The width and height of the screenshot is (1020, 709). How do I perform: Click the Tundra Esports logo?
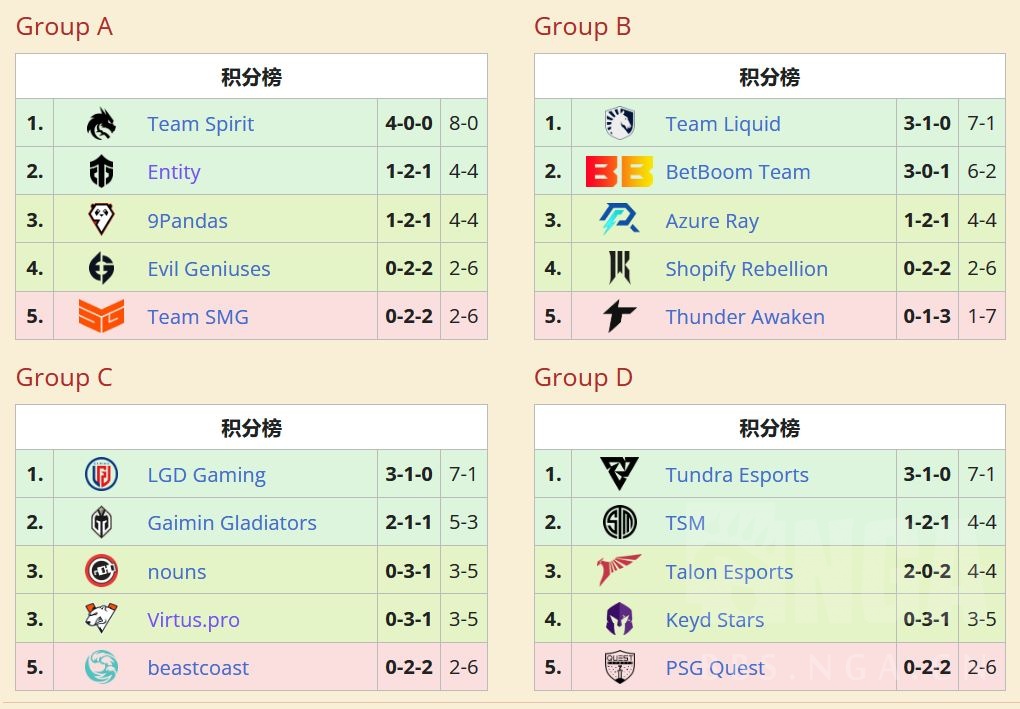(x=619, y=475)
